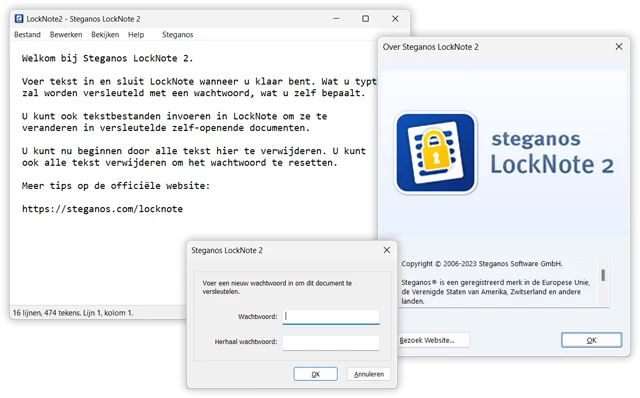Open the Bekijken menu
Viewport: 640px width, 398px height.
tap(105, 35)
